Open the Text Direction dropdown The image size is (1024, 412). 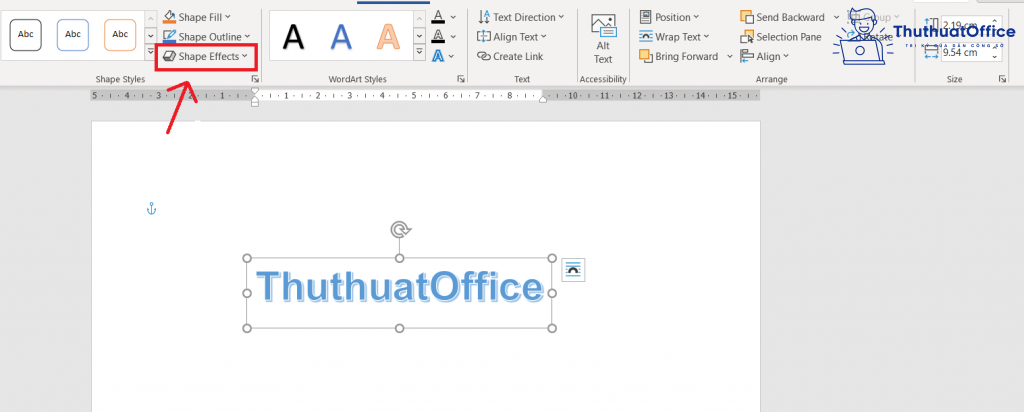pos(521,17)
